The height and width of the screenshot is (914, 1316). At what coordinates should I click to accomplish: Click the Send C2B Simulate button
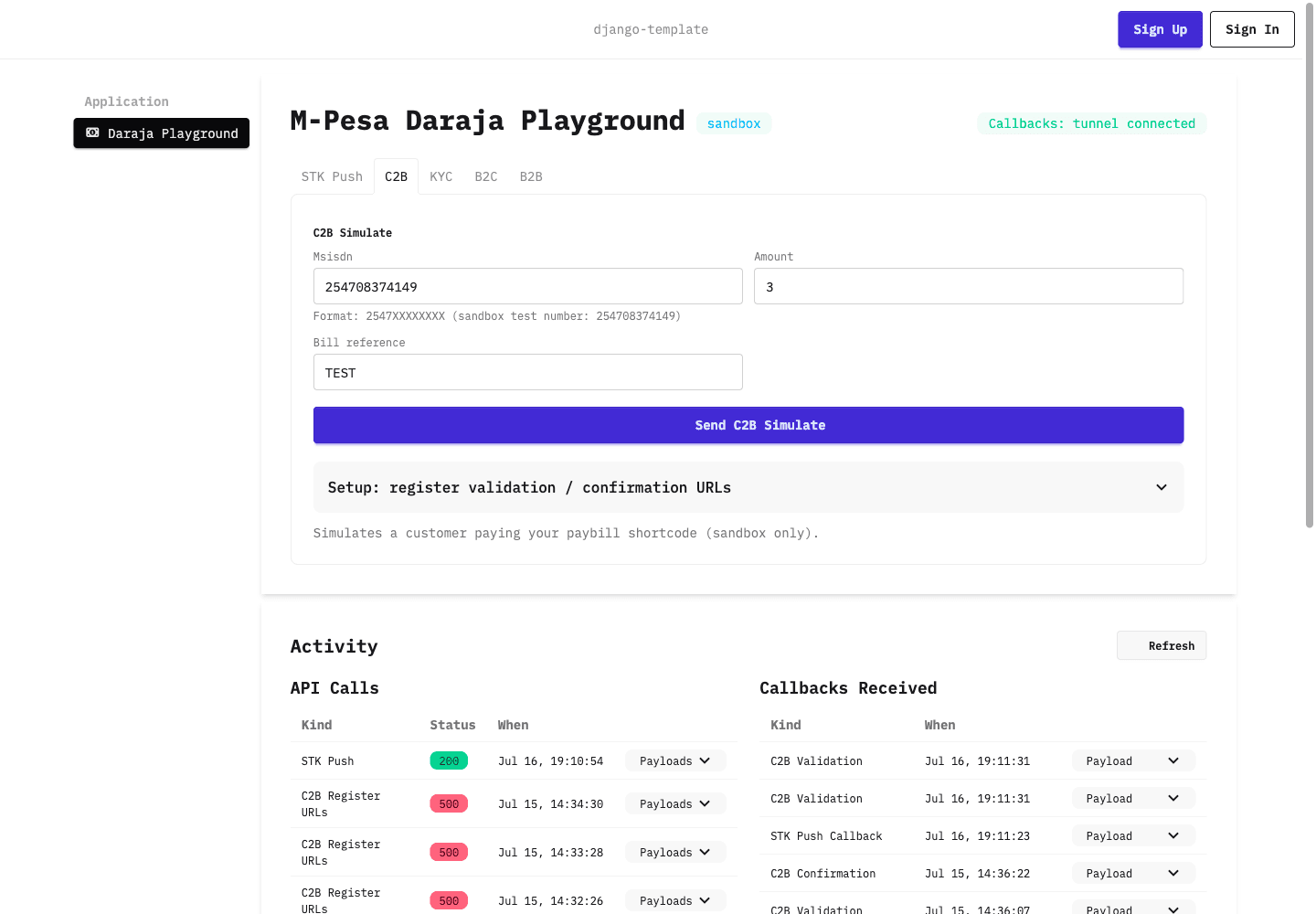(748, 425)
